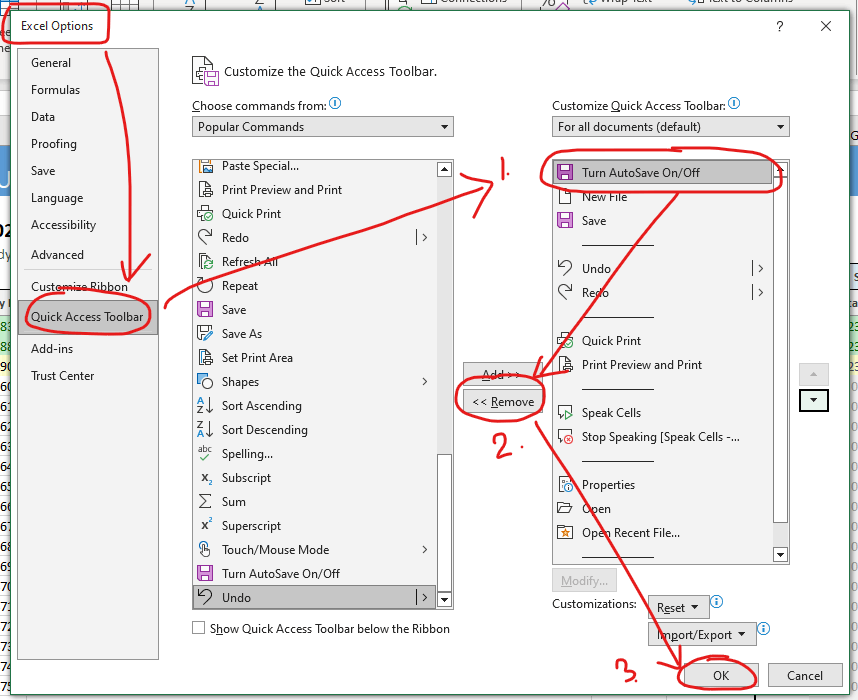
Task: Select Stop Speaking in toolbar list
Action: point(663,437)
